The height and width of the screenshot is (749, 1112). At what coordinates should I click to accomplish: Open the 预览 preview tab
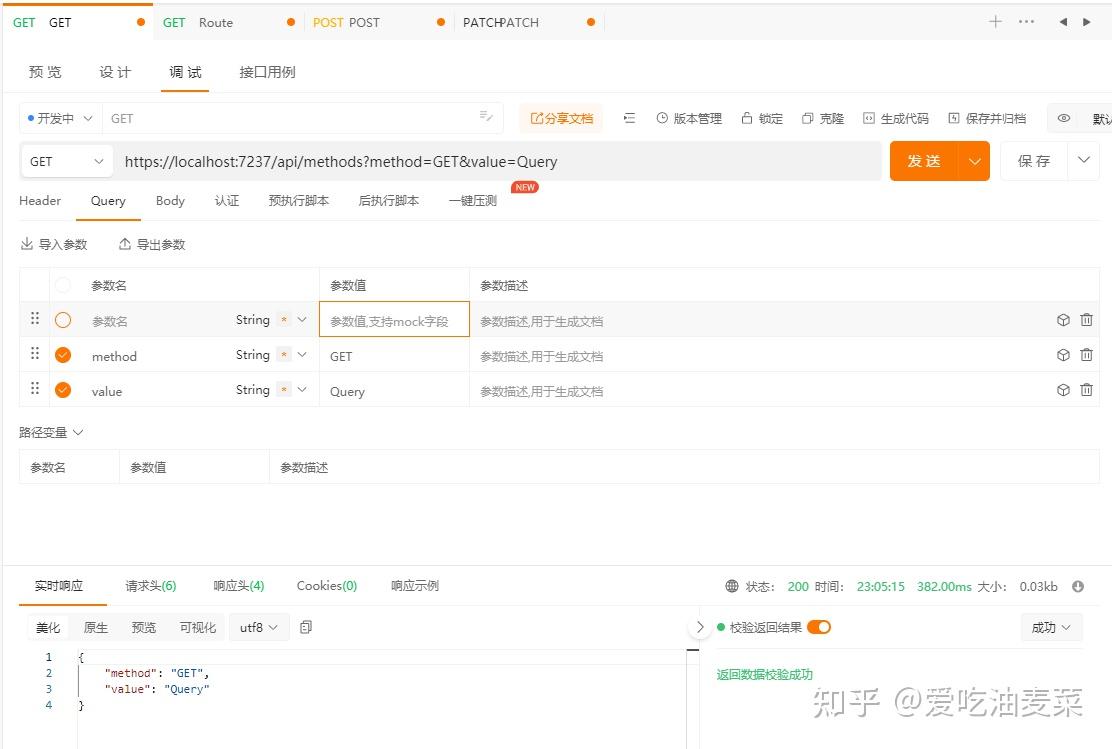tap(45, 72)
